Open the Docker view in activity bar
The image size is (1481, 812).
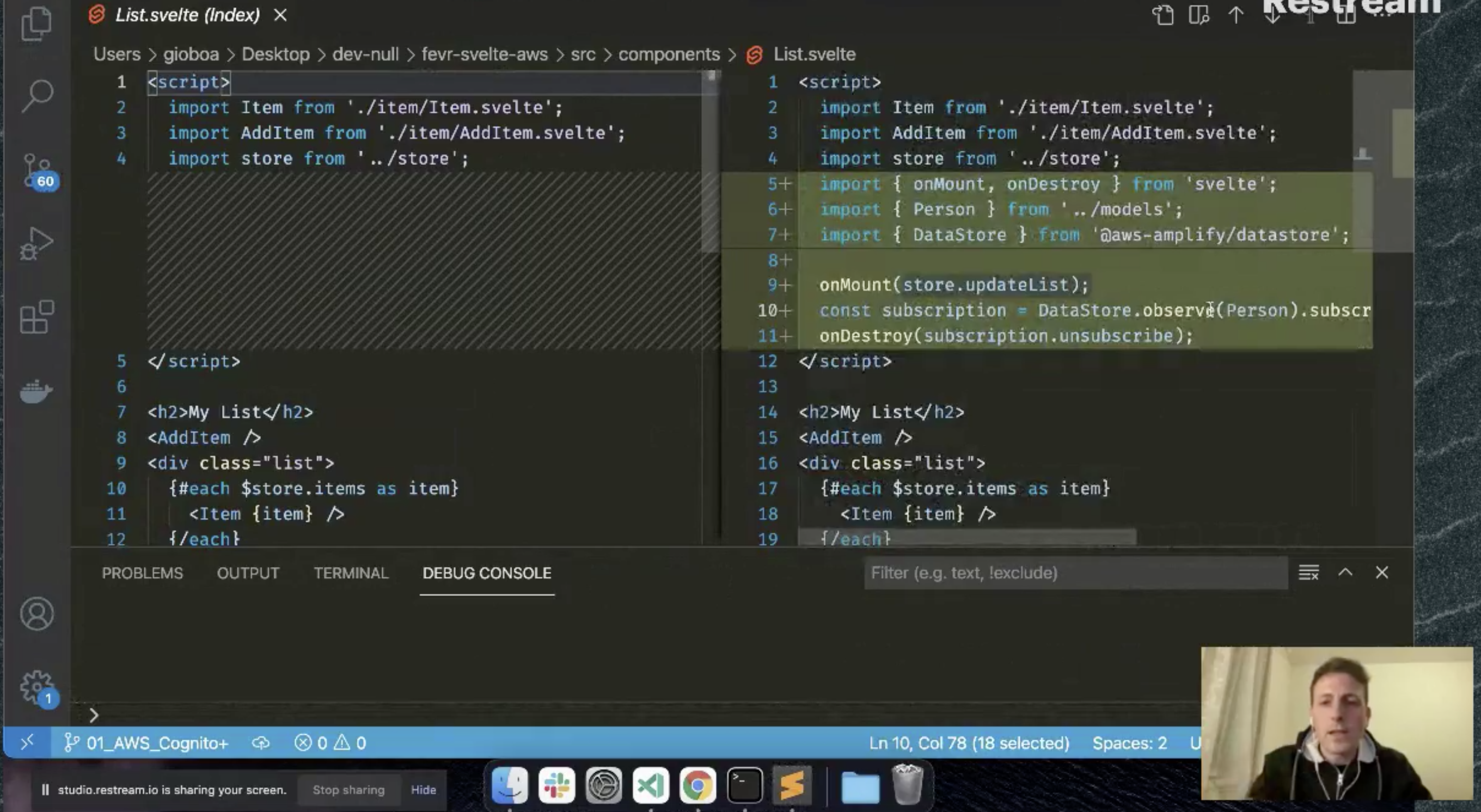[x=37, y=392]
